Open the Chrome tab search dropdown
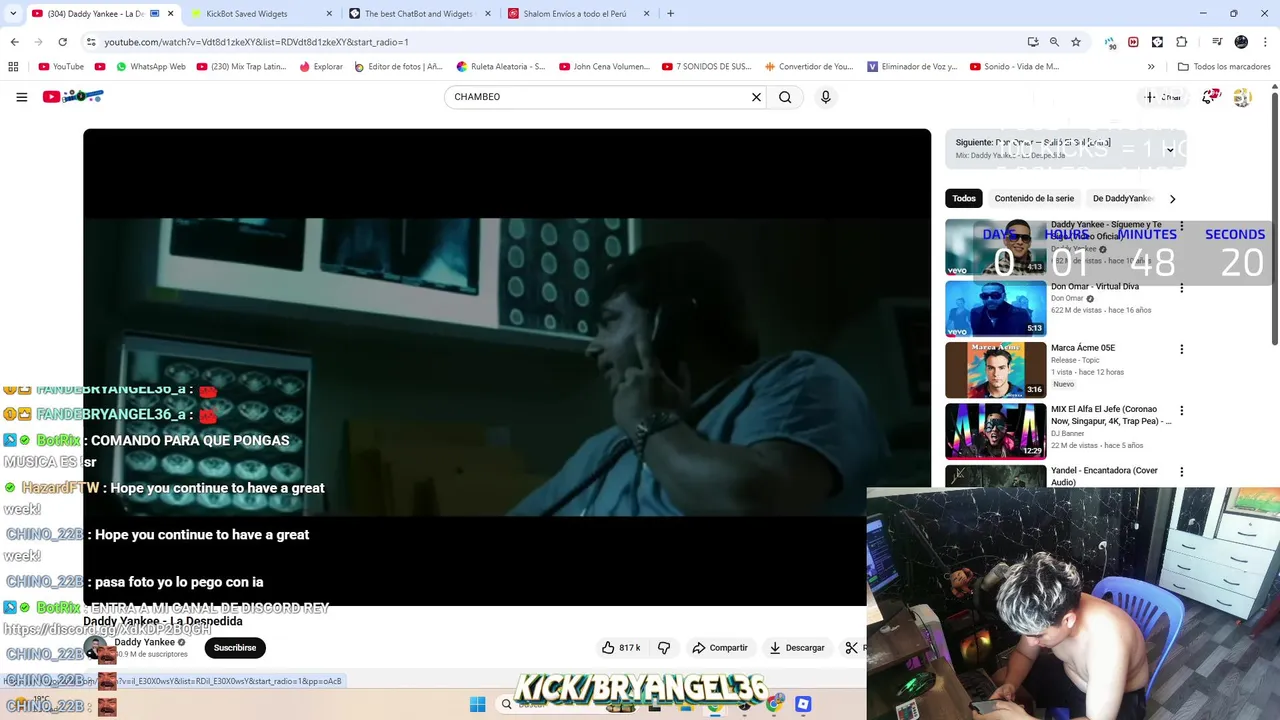 coord(12,14)
